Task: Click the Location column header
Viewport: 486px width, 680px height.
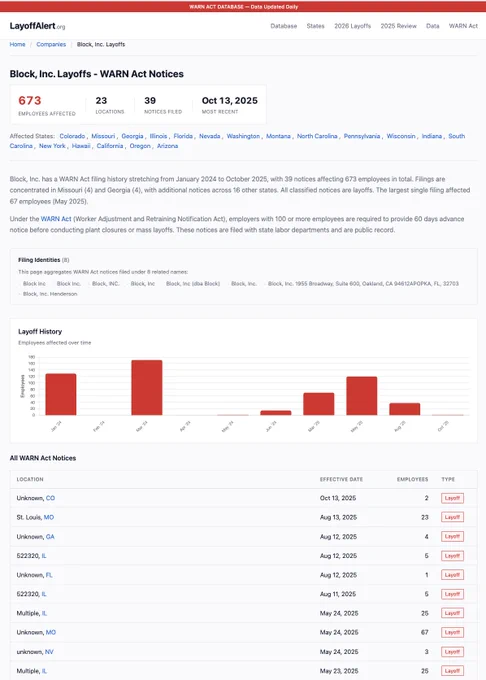Action: tap(30, 480)
